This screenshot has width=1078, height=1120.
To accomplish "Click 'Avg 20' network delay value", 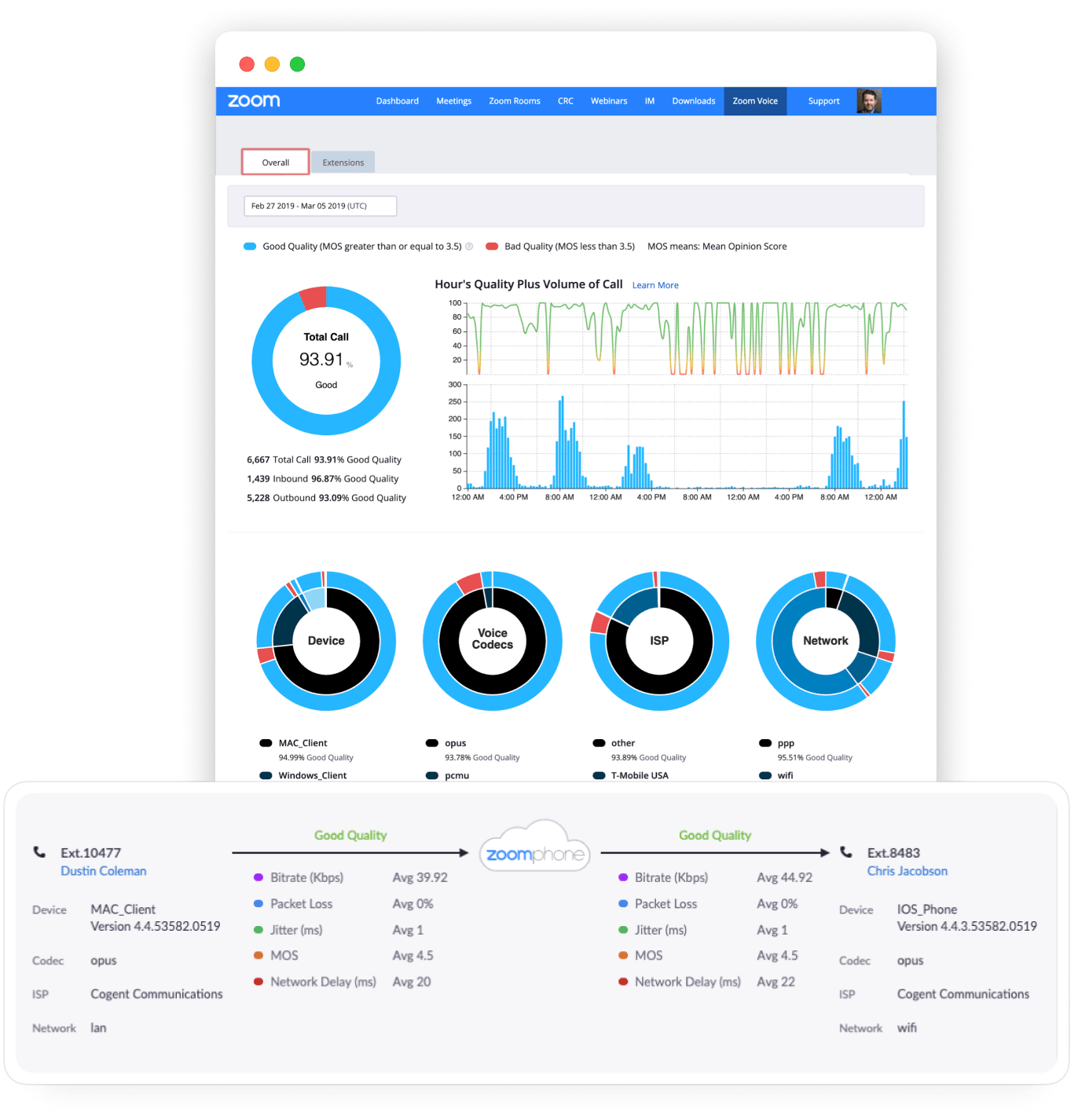I will (412, 982).
